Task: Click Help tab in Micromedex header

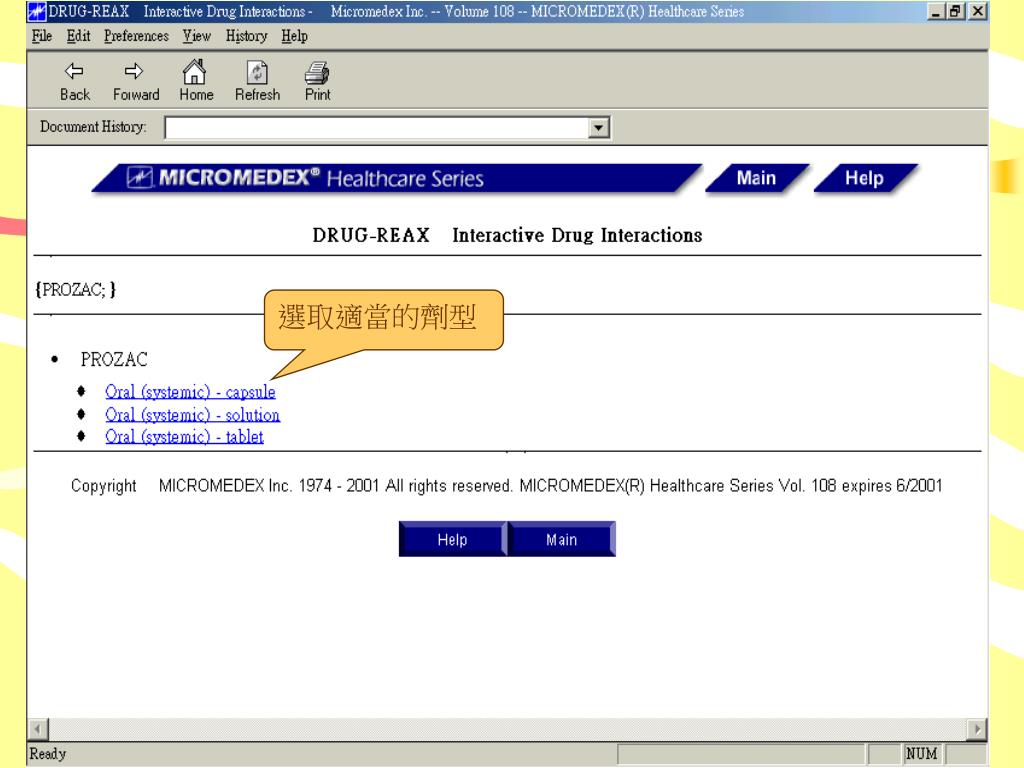Action: (x=865, y=178)
